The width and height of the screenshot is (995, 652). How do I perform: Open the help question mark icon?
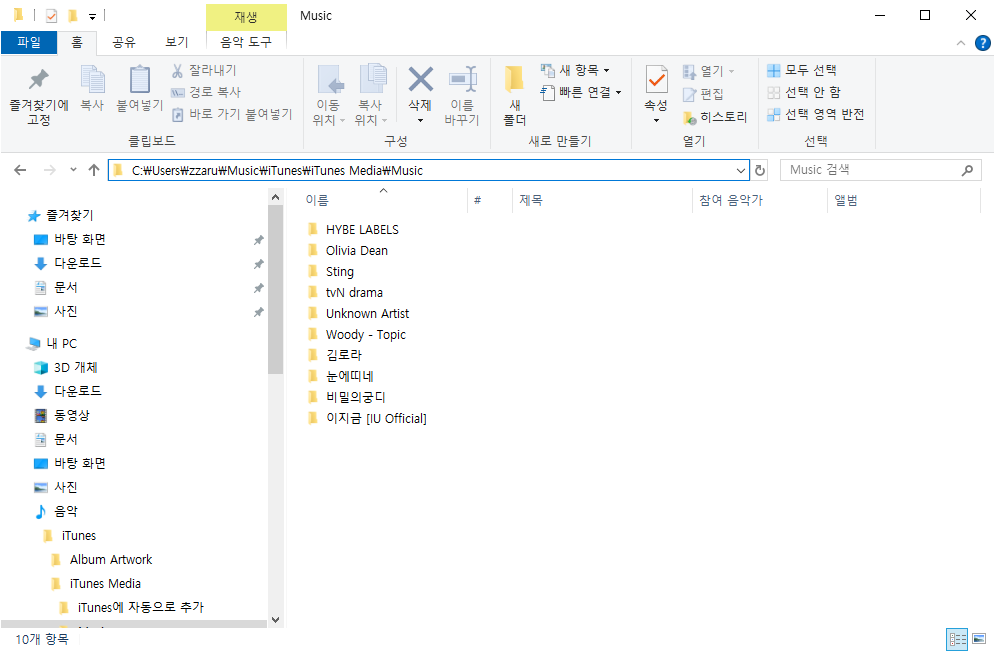(x=982, y=43)
